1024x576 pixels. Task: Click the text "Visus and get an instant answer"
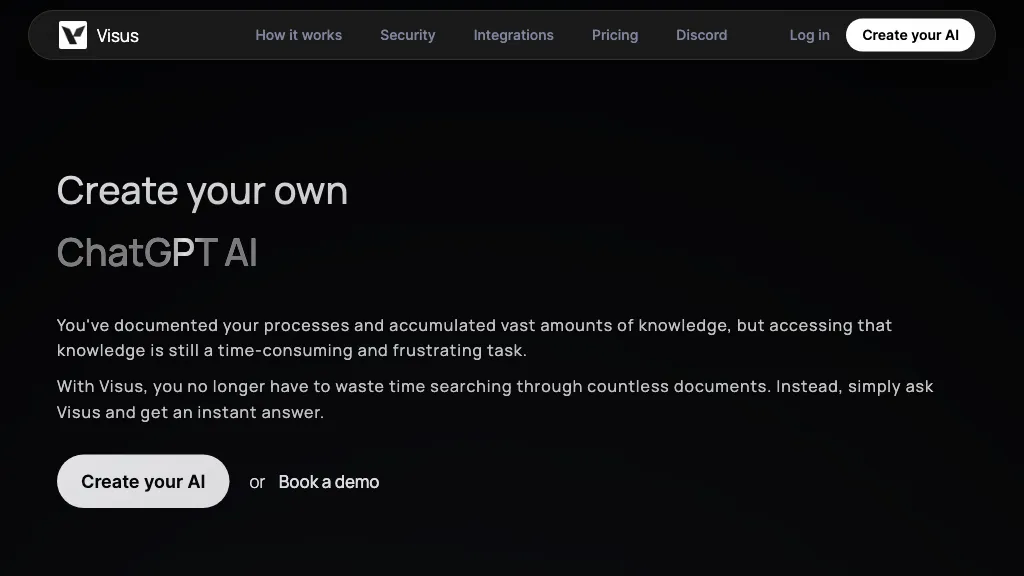[x=190, y=412]
